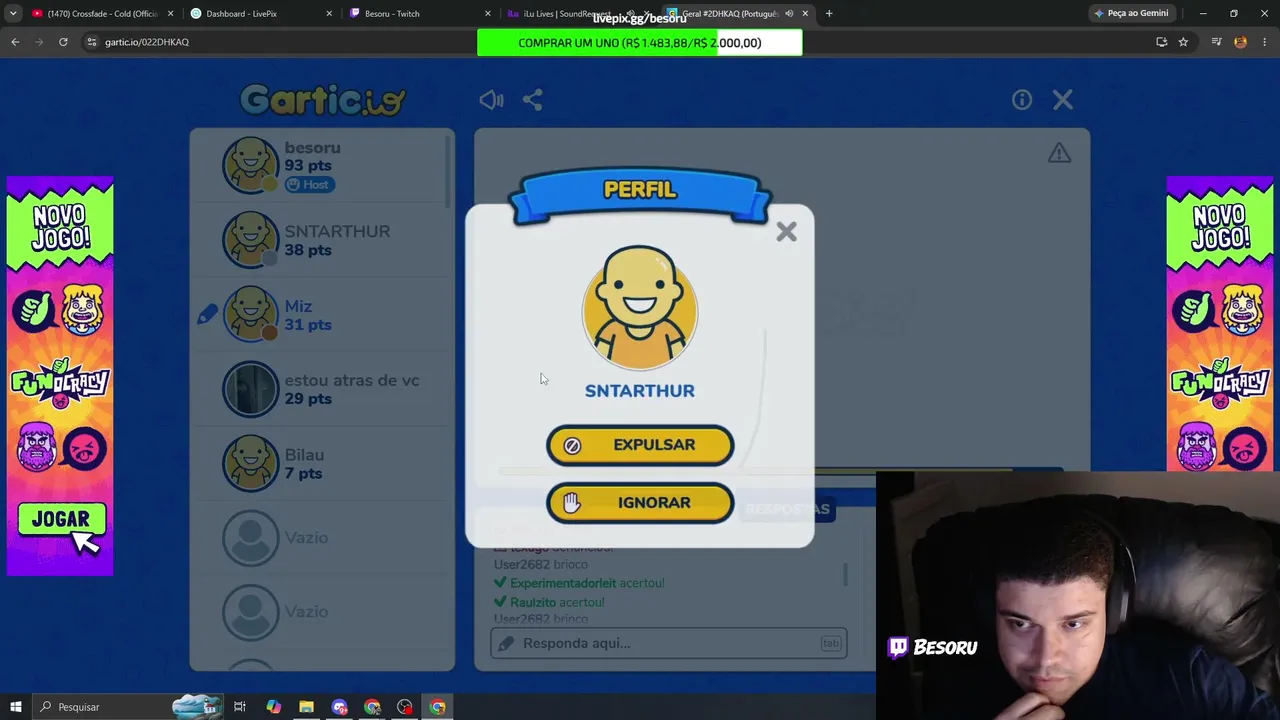Expel SNTARTHUR with the Expulsar button
This screenshot has width=1280, height=720.
point(640,445)
